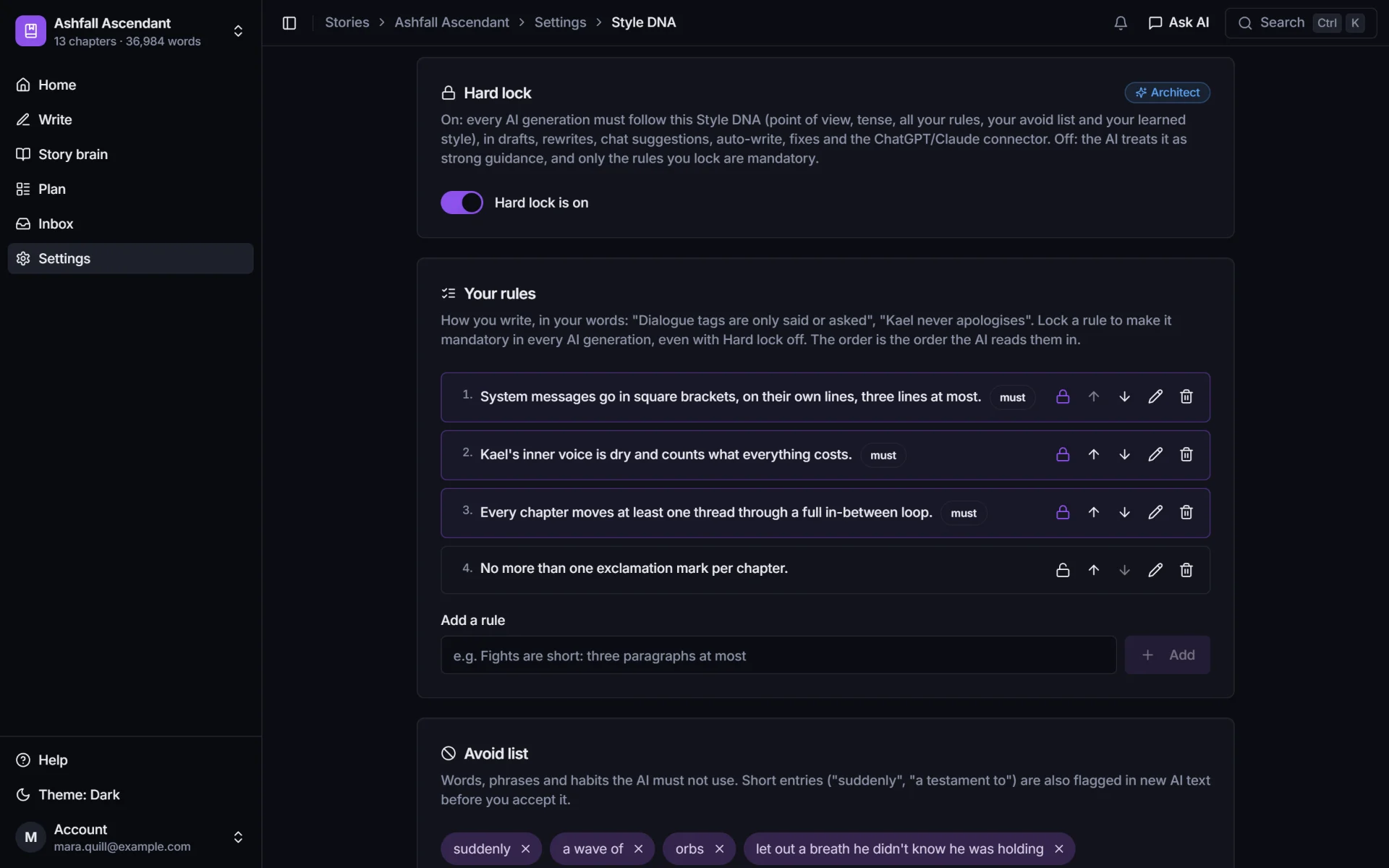Delete the Every chapter moves rule

1186,512
